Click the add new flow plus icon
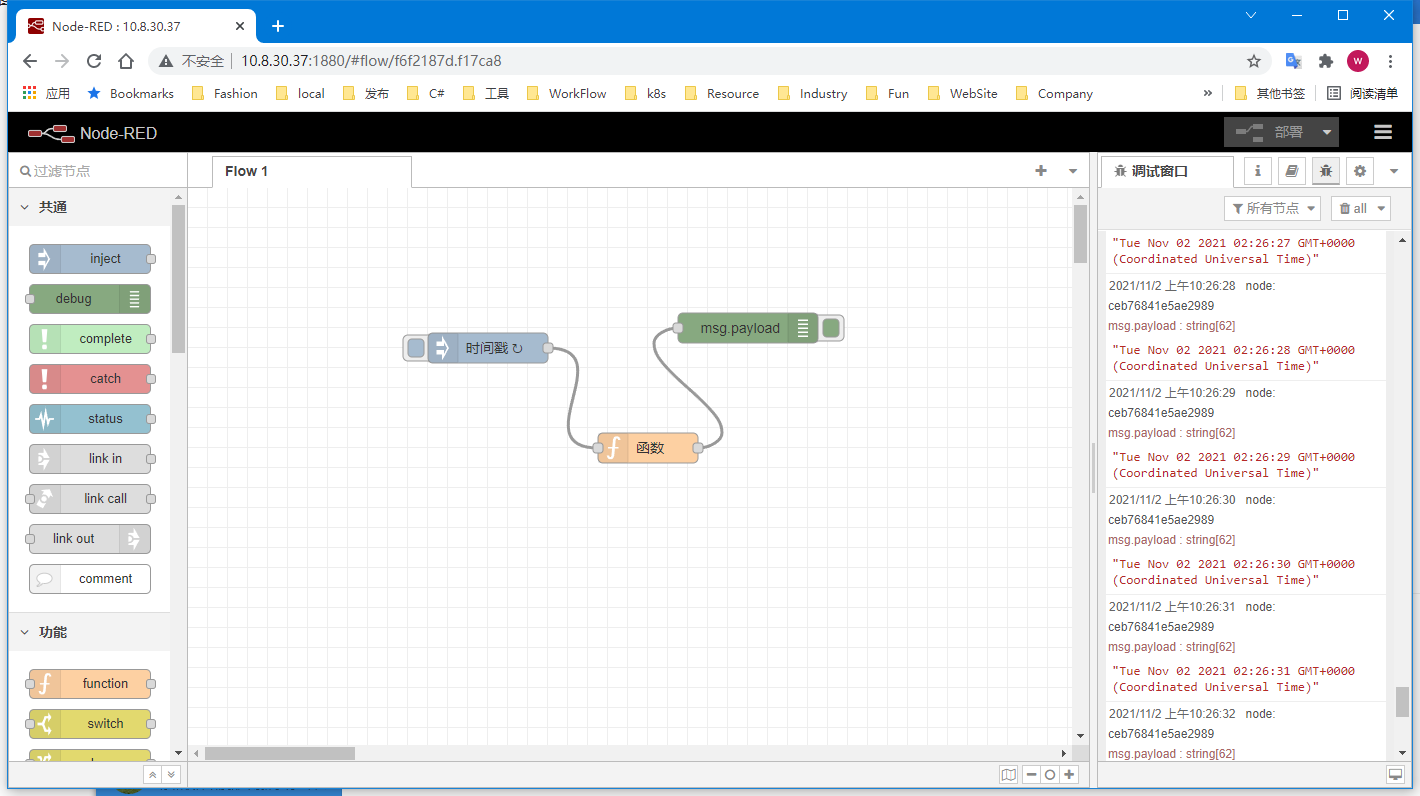The height and width of the screenshot is (796, 1420). click(x=1041, y=171)
